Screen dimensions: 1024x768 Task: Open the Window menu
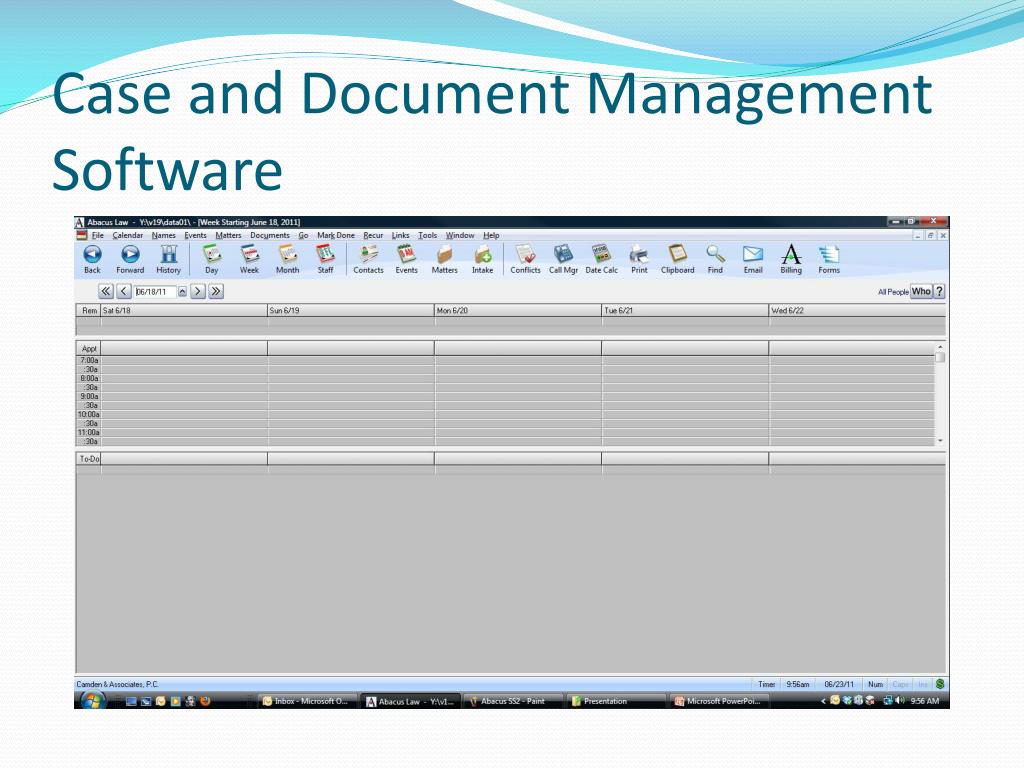(x=460, y=235)
